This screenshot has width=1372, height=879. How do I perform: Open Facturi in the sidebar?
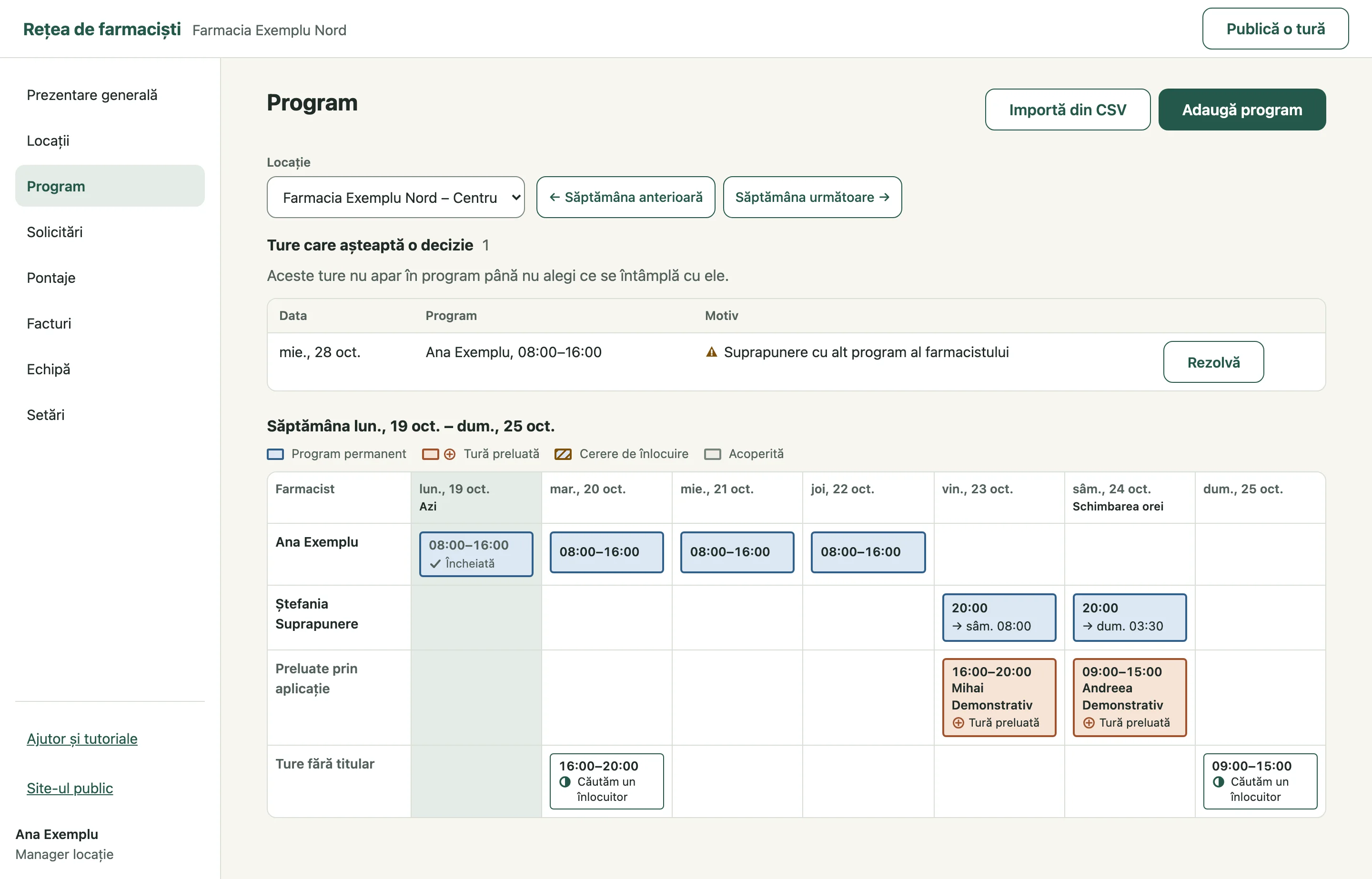(110, 323)
